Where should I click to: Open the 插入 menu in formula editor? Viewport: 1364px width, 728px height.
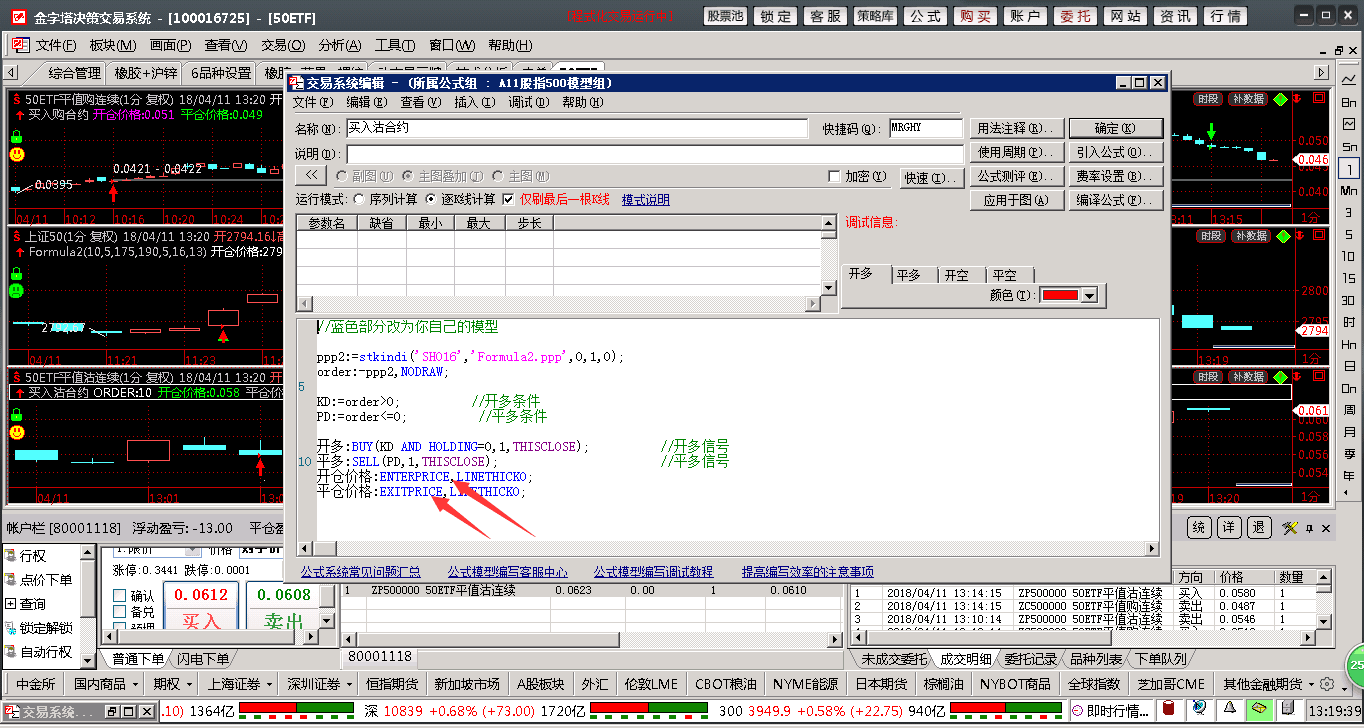tap(474, 102)
